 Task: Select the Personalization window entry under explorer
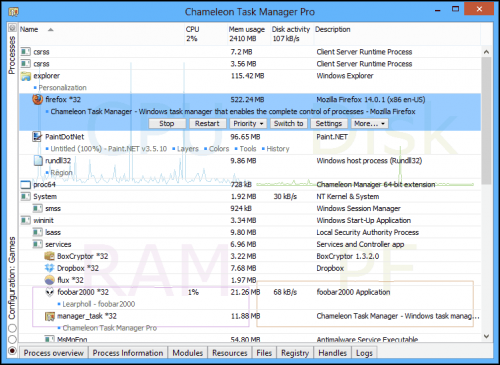point(63,88)
